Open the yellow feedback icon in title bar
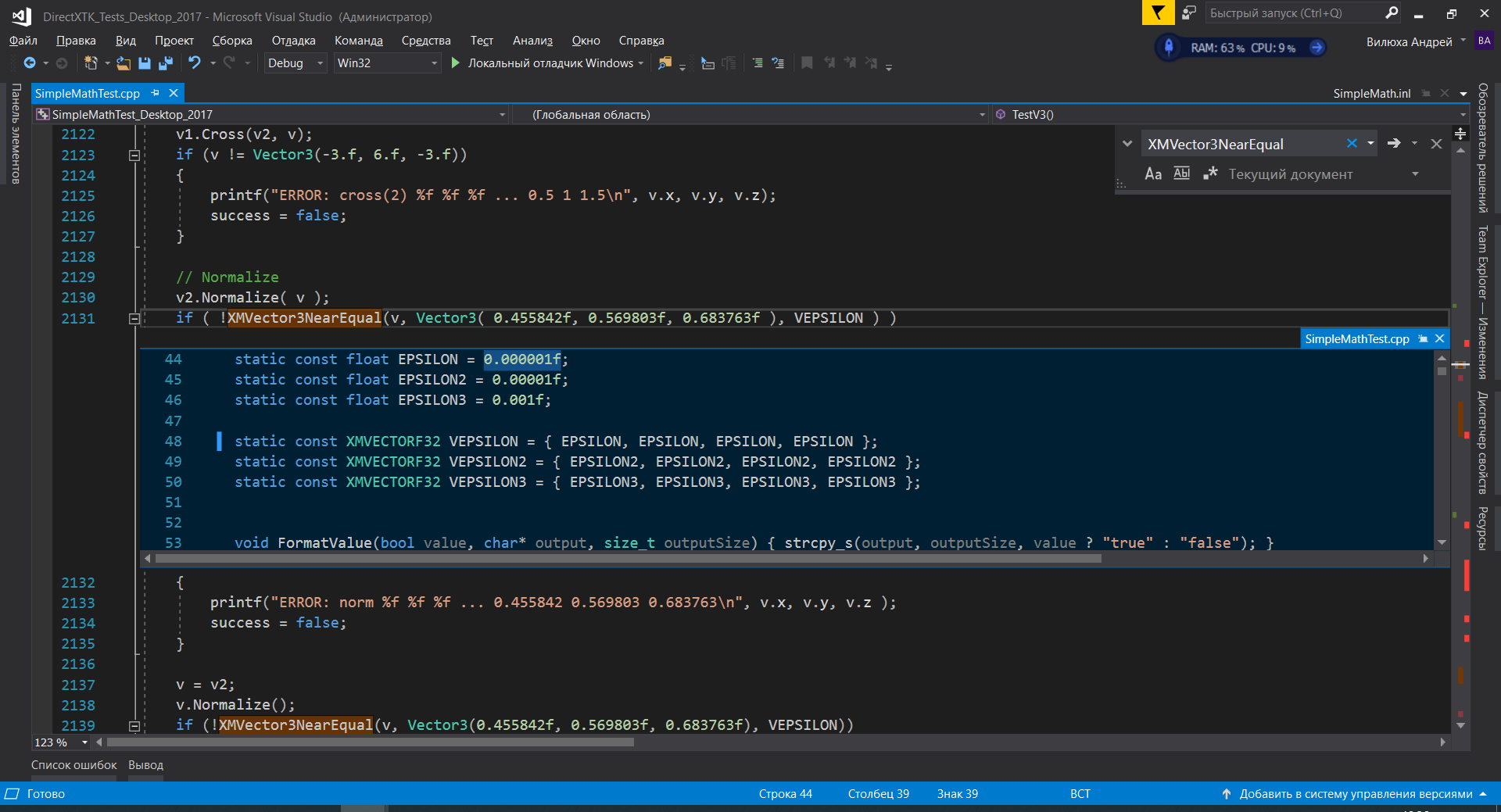Viewport: 1501px width, 812px height. click(x=1158, y=13)
